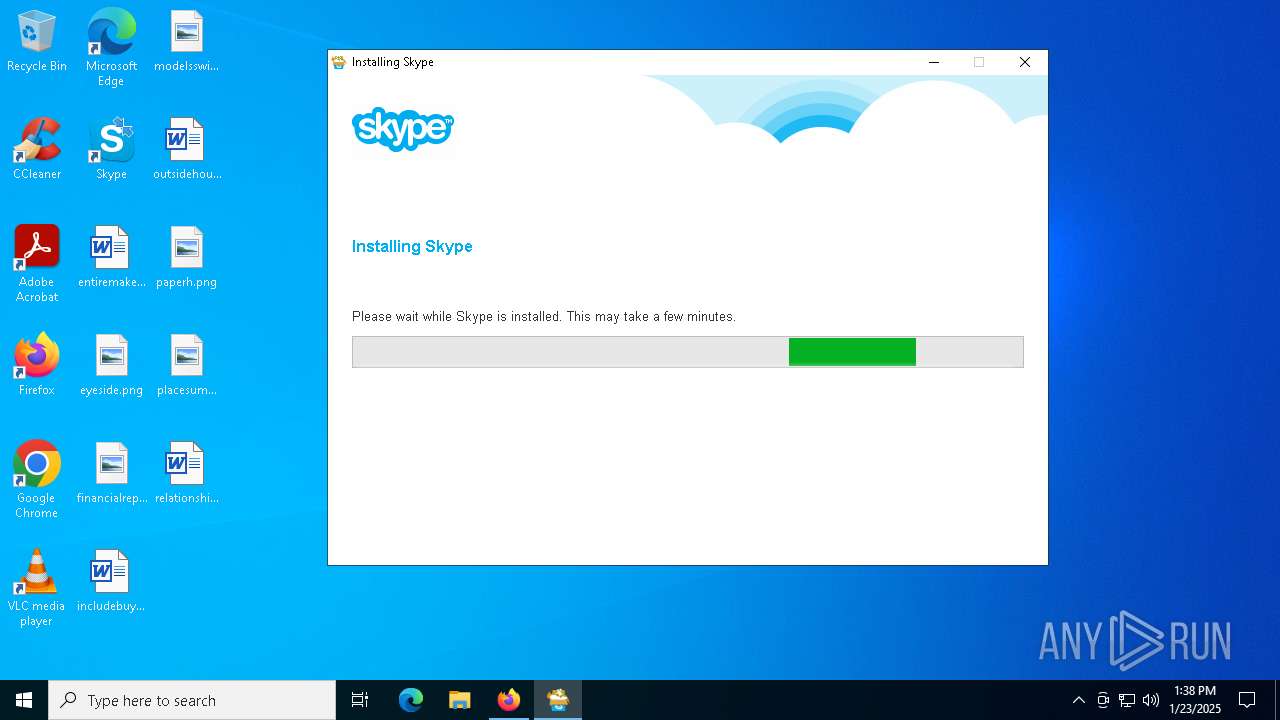
Task: Select the includebuy... Word document
Action: (111, 582)
